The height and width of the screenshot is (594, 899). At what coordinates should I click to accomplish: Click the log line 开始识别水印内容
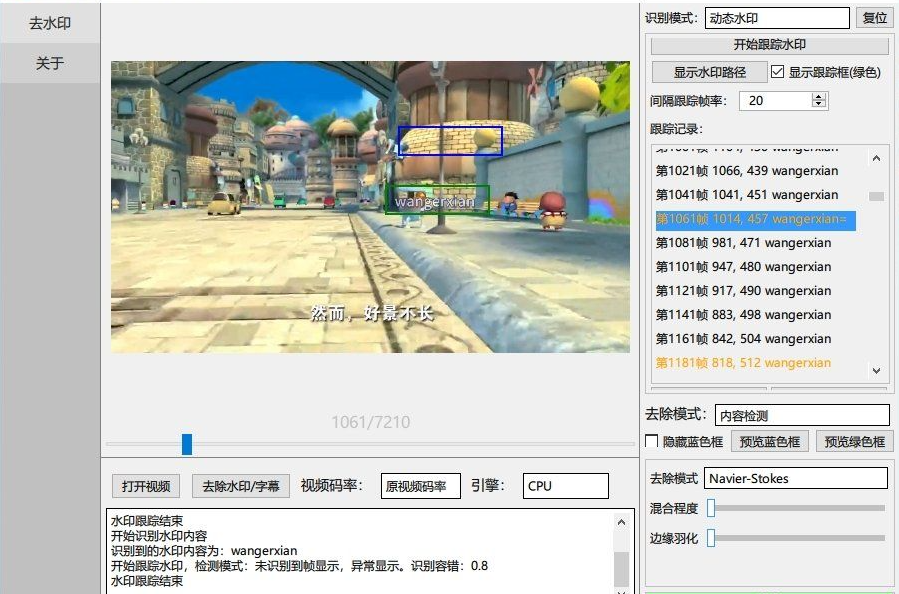coord(159,536)
